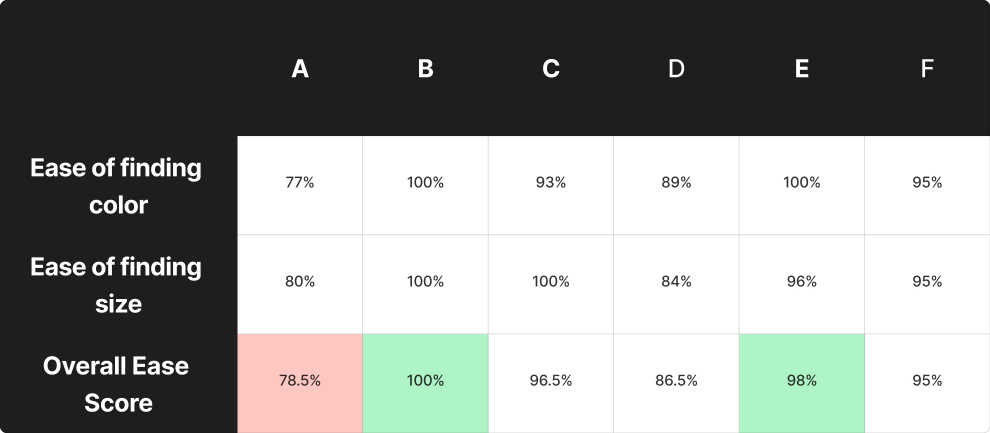This screenshot has width=990, height=433.
Task: Click the Overall Ease Score row label
Action: [118, 384]
